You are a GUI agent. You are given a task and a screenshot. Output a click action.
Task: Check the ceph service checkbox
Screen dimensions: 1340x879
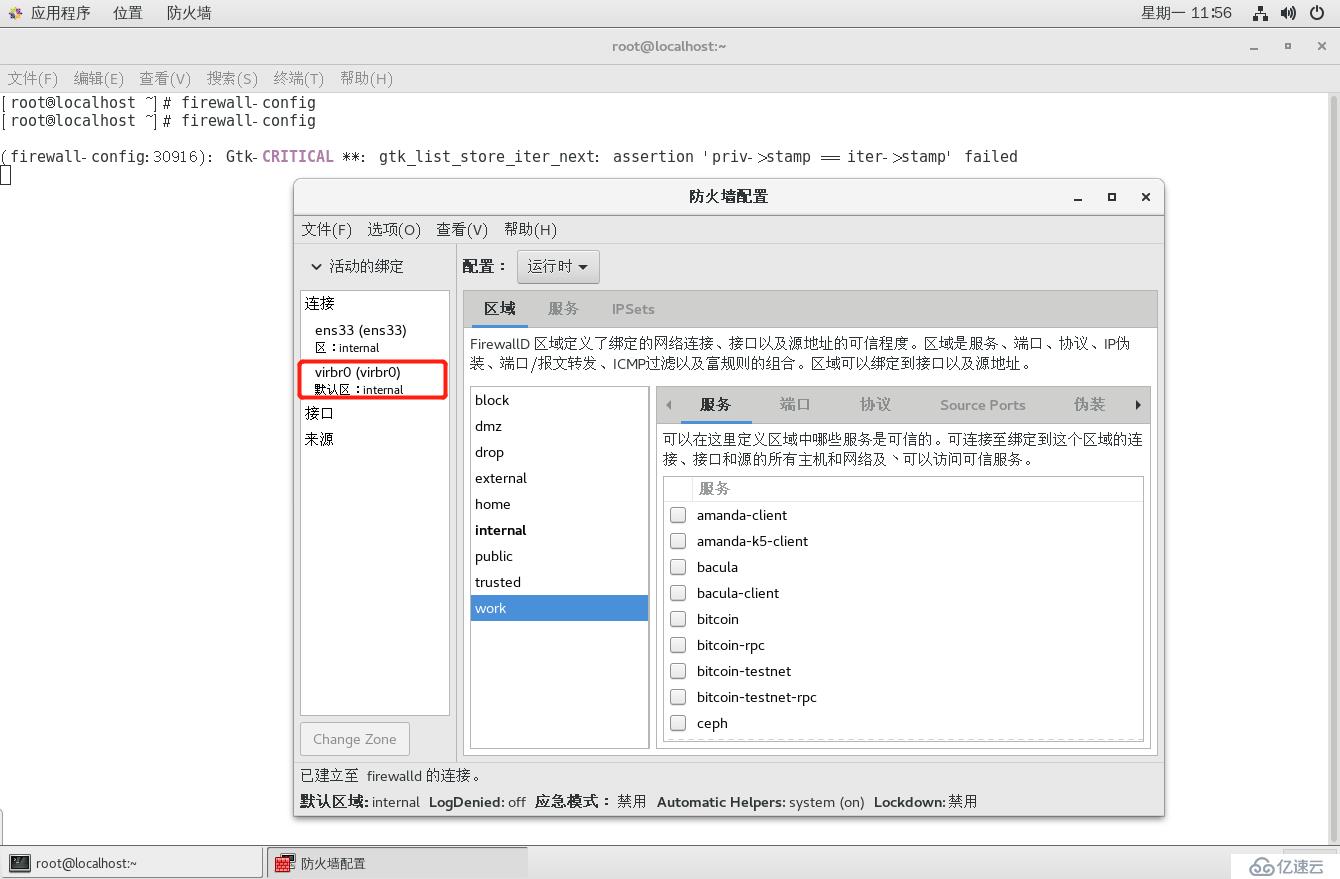[x=678, y=723]
